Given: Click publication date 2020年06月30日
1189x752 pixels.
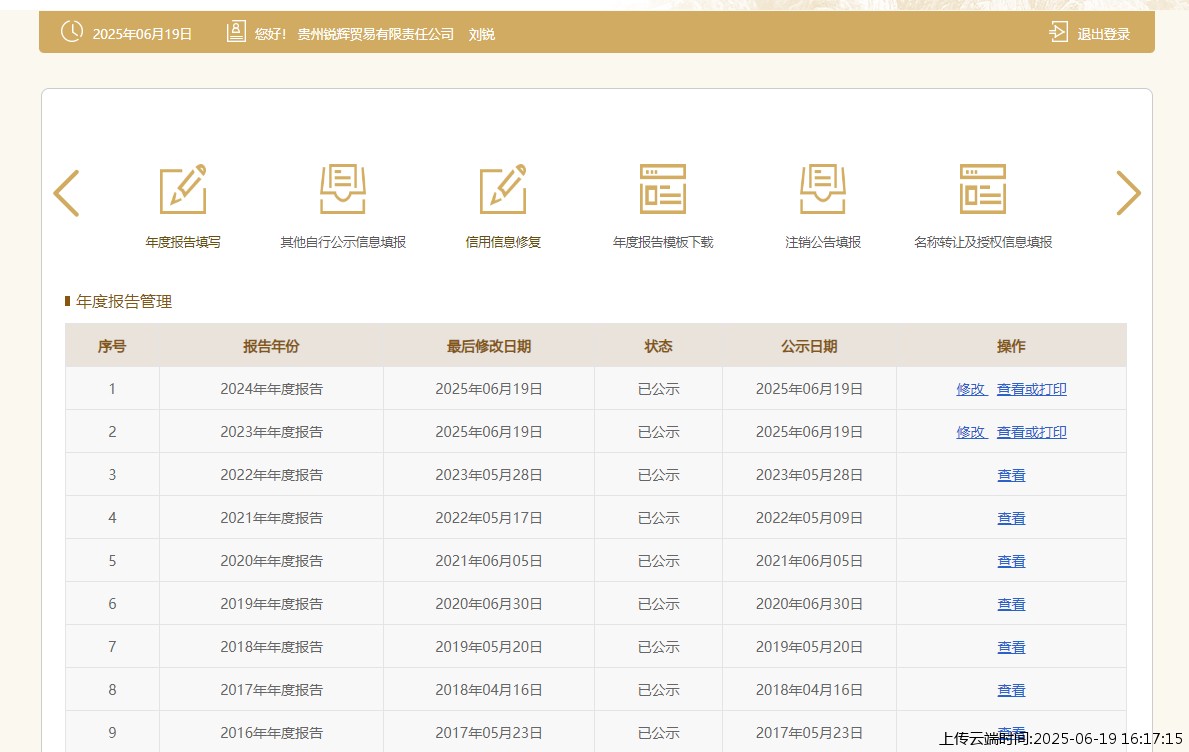Looking at the screenshot, I should (x=809, y=604).
